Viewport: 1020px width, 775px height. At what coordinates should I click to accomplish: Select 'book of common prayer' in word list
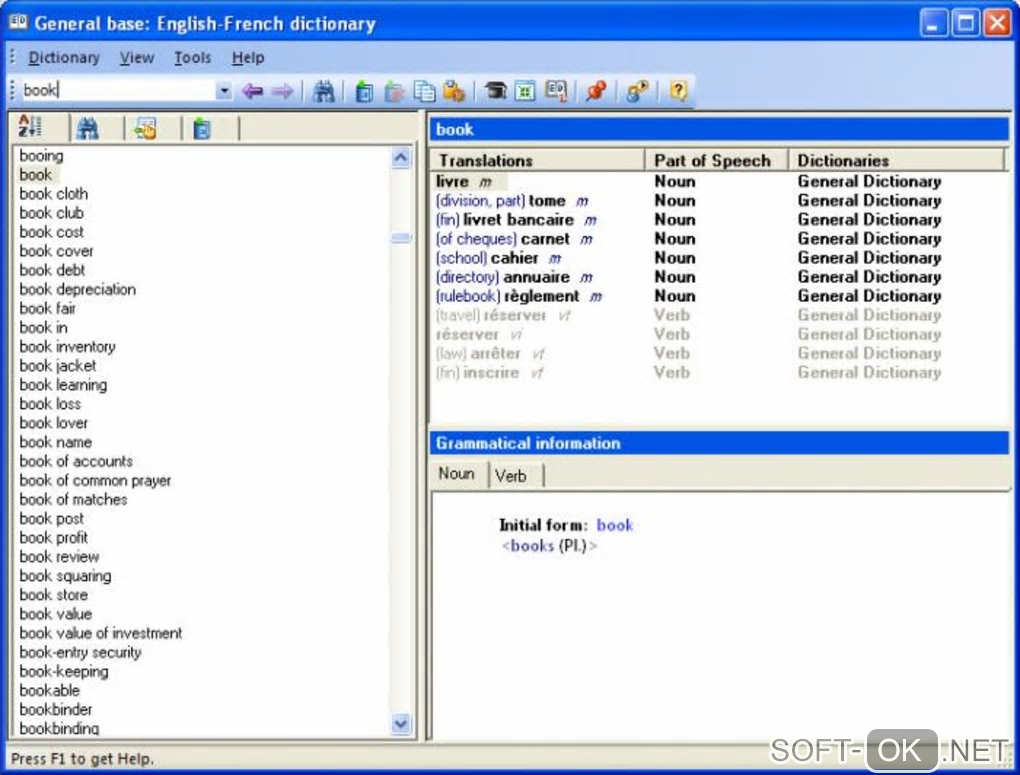click(x=95, y=480)
